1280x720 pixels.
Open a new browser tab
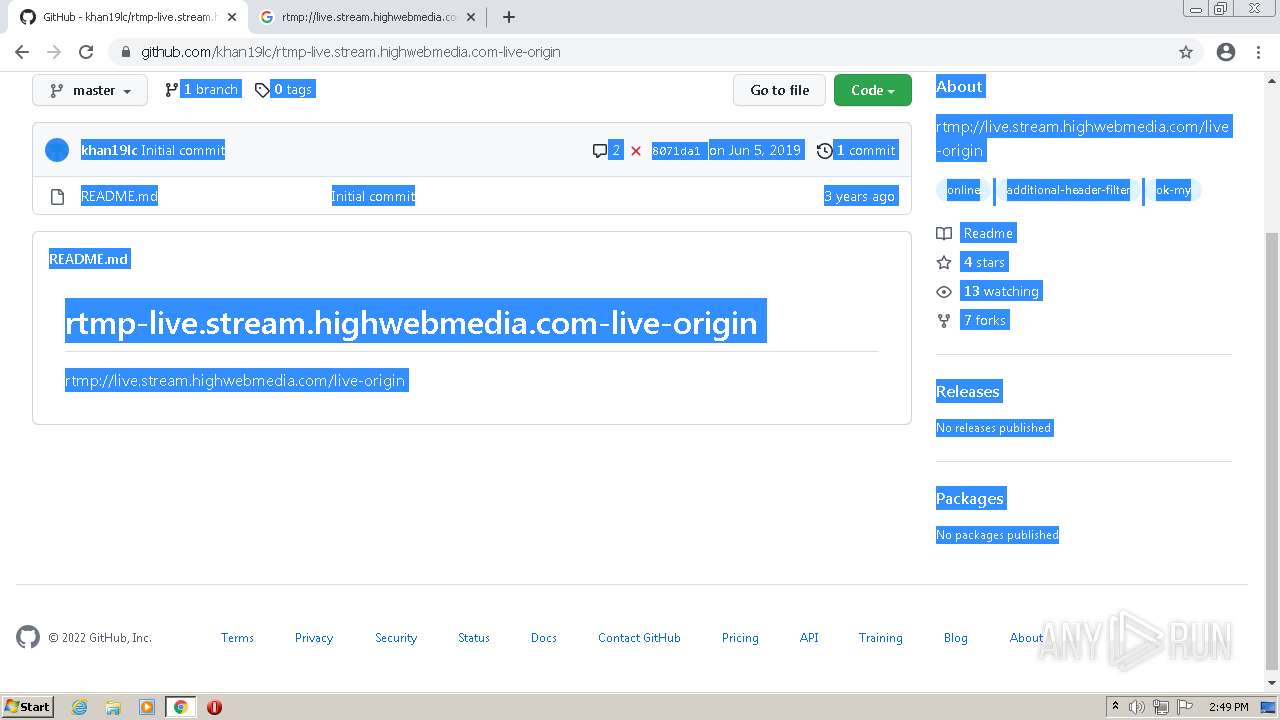tap(509, 17)
